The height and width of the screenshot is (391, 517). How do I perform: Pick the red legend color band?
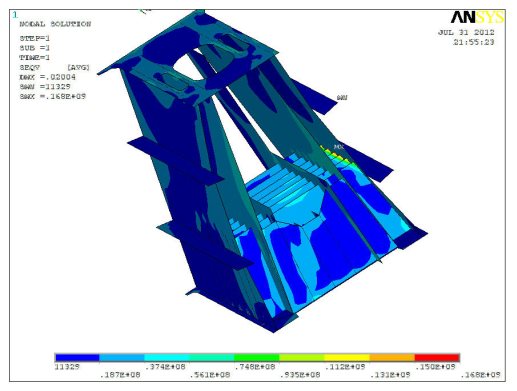[x=437, y=358]
